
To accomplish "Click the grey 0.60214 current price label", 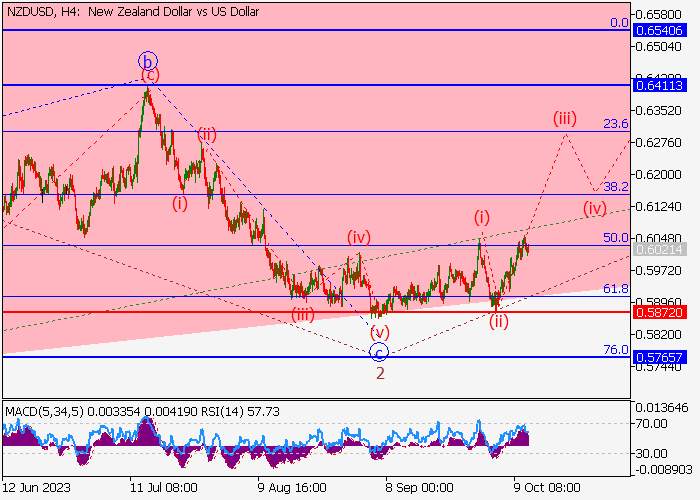I will 659,249.
